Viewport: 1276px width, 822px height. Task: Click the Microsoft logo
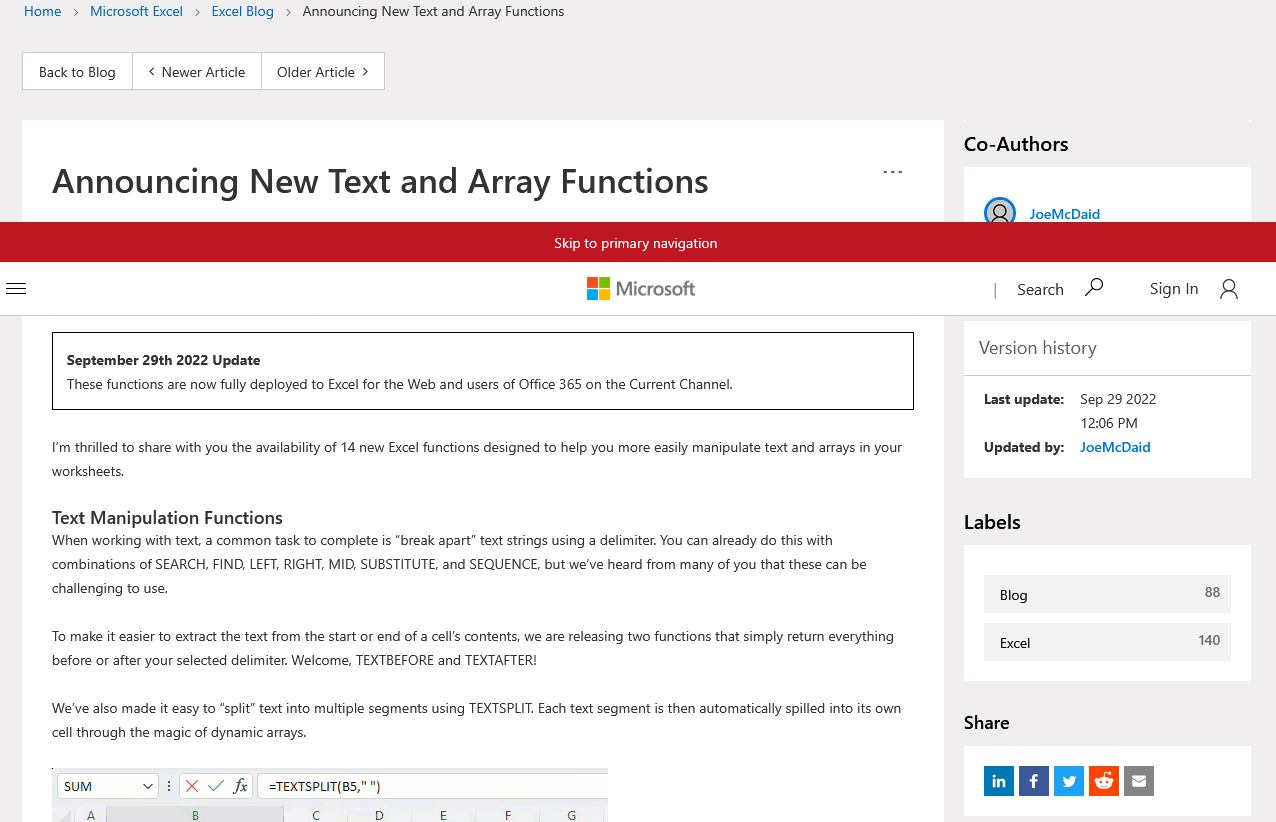pyautogui.click(x=641, y=289)
